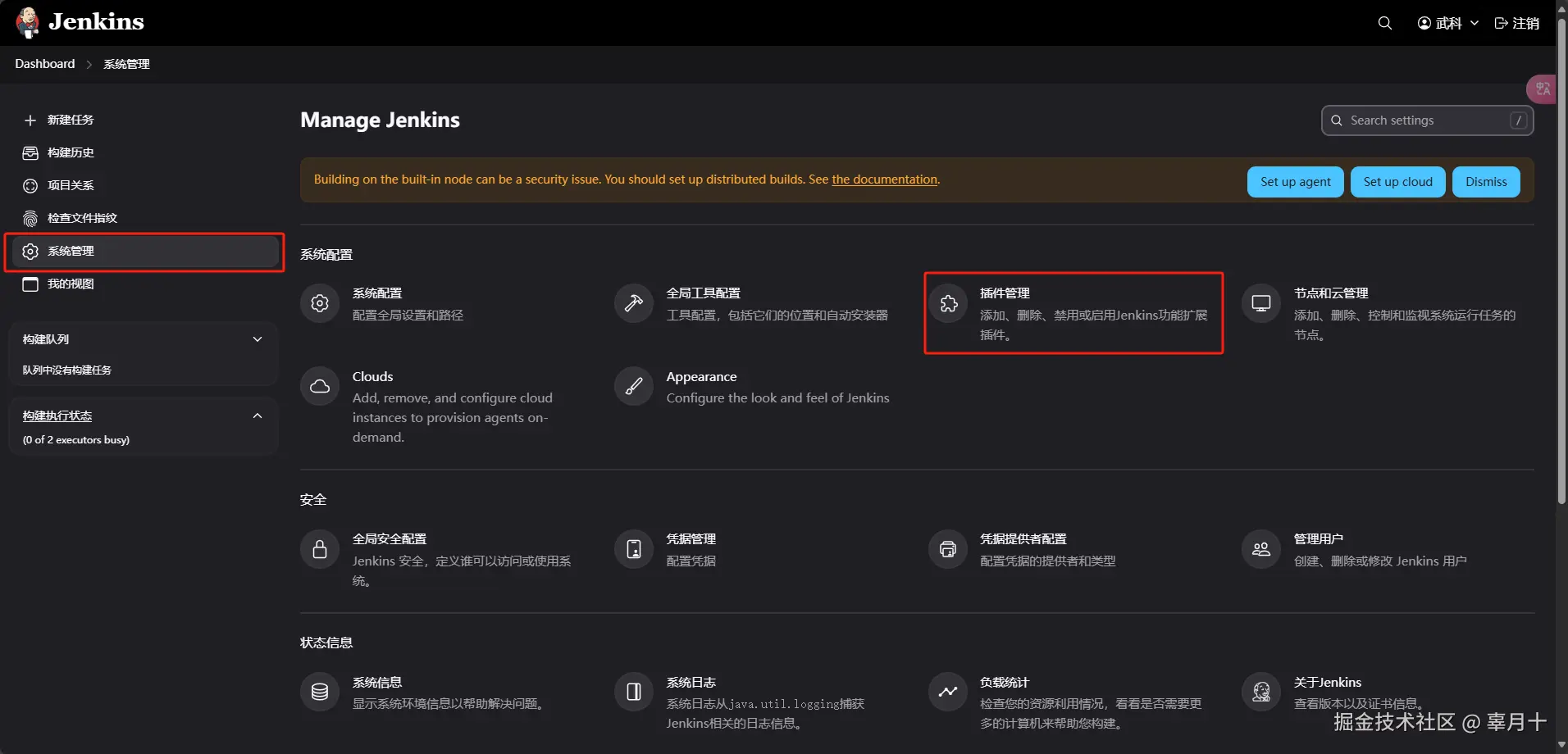
Task: Focus the Search settings input field
Action: [x=1427, y=120]
